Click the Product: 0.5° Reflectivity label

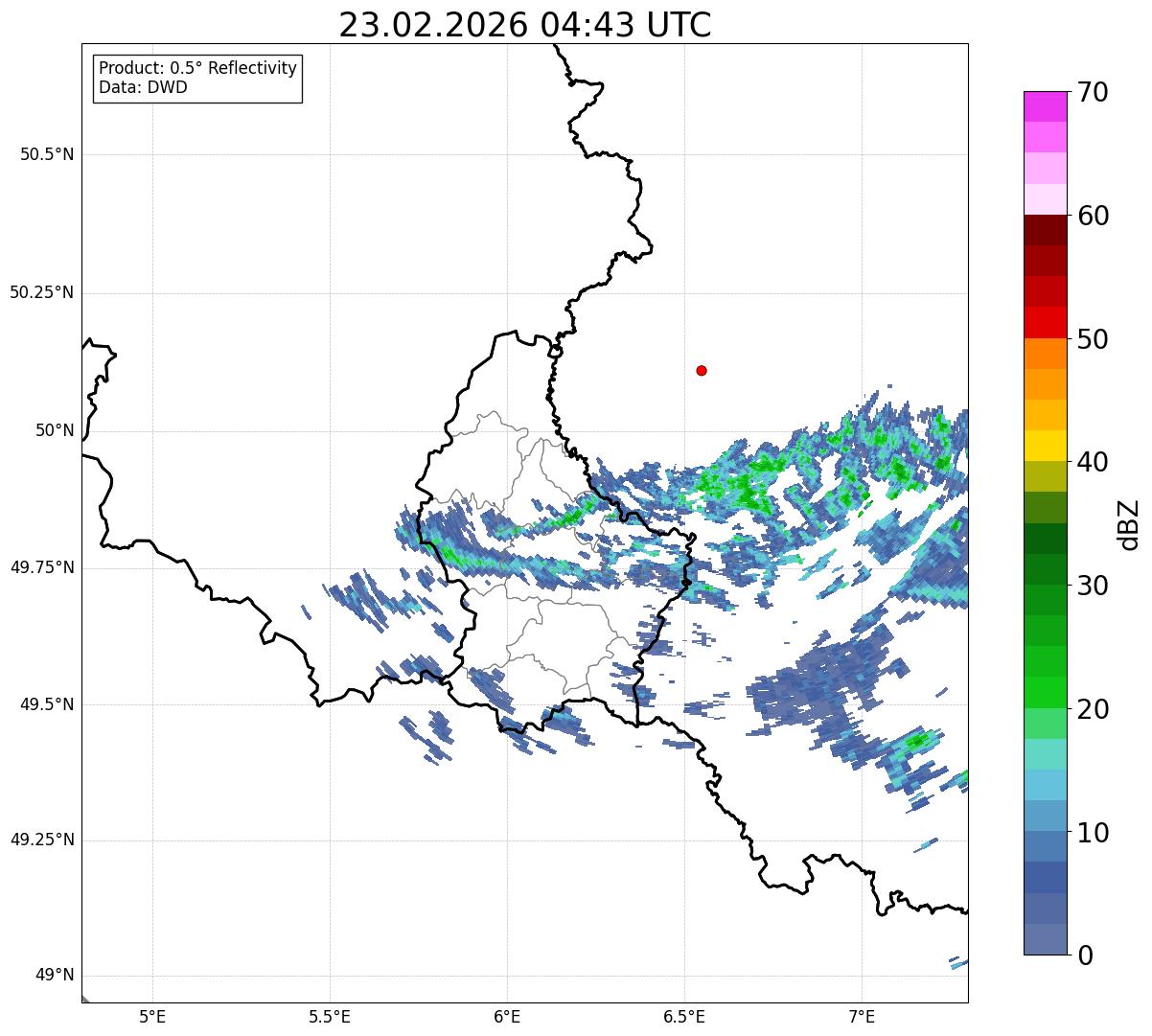pyautogui.click(x=197, y=69)
